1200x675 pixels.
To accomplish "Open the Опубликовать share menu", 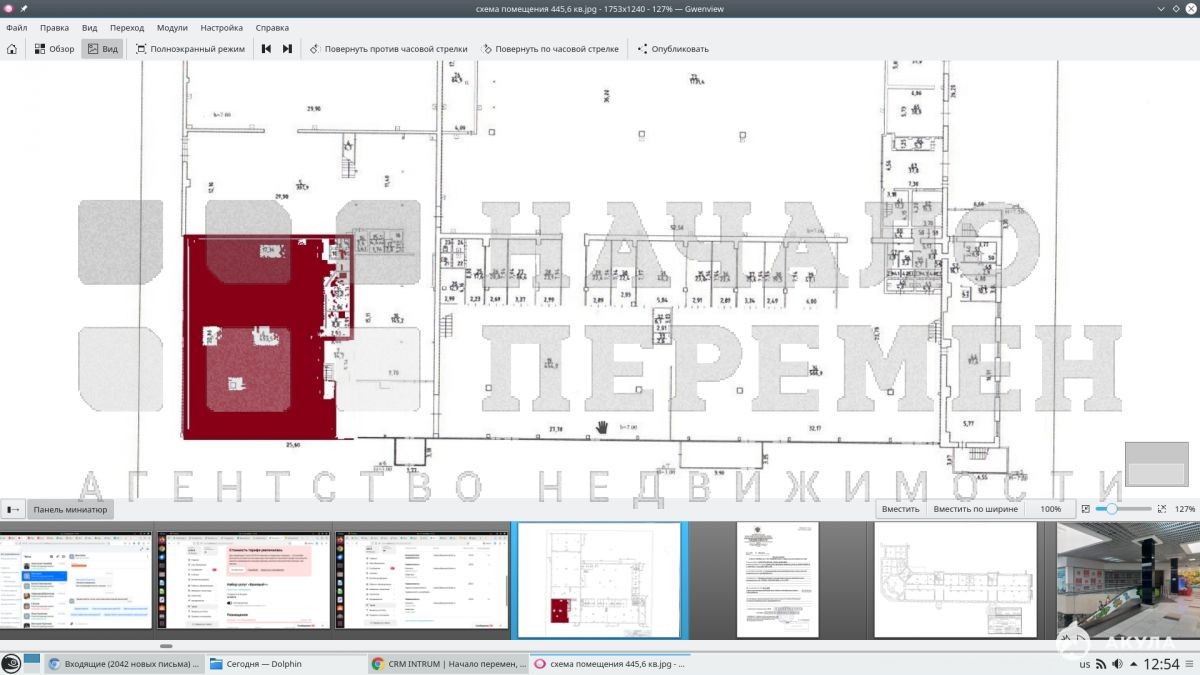I will [x=672, y=48].
